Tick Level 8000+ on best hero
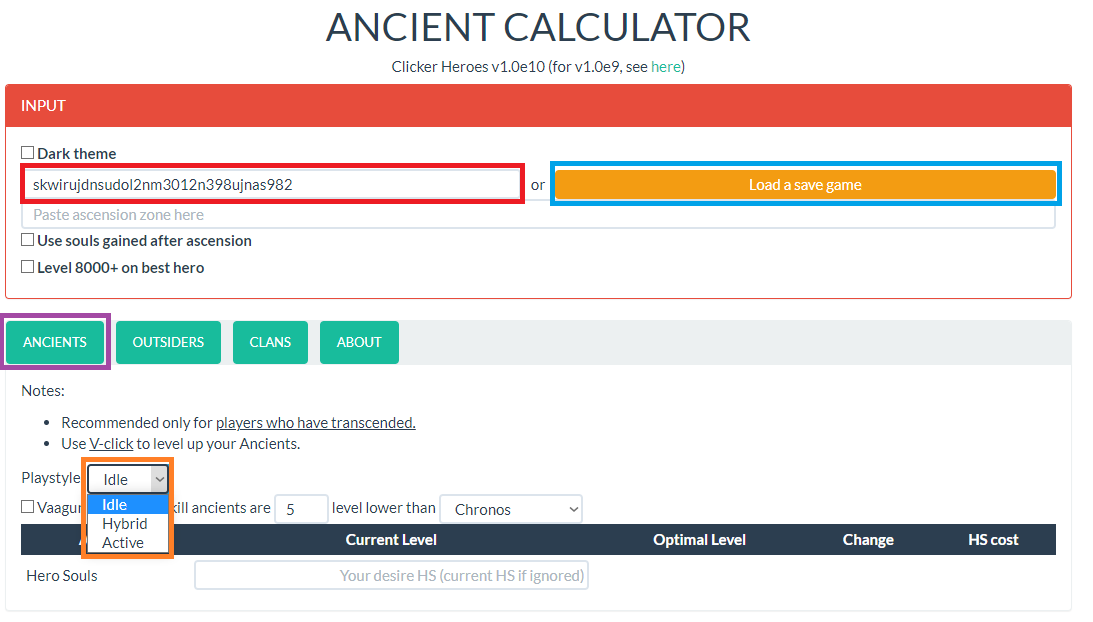1093x622 pixels. (x=28, y=267)
